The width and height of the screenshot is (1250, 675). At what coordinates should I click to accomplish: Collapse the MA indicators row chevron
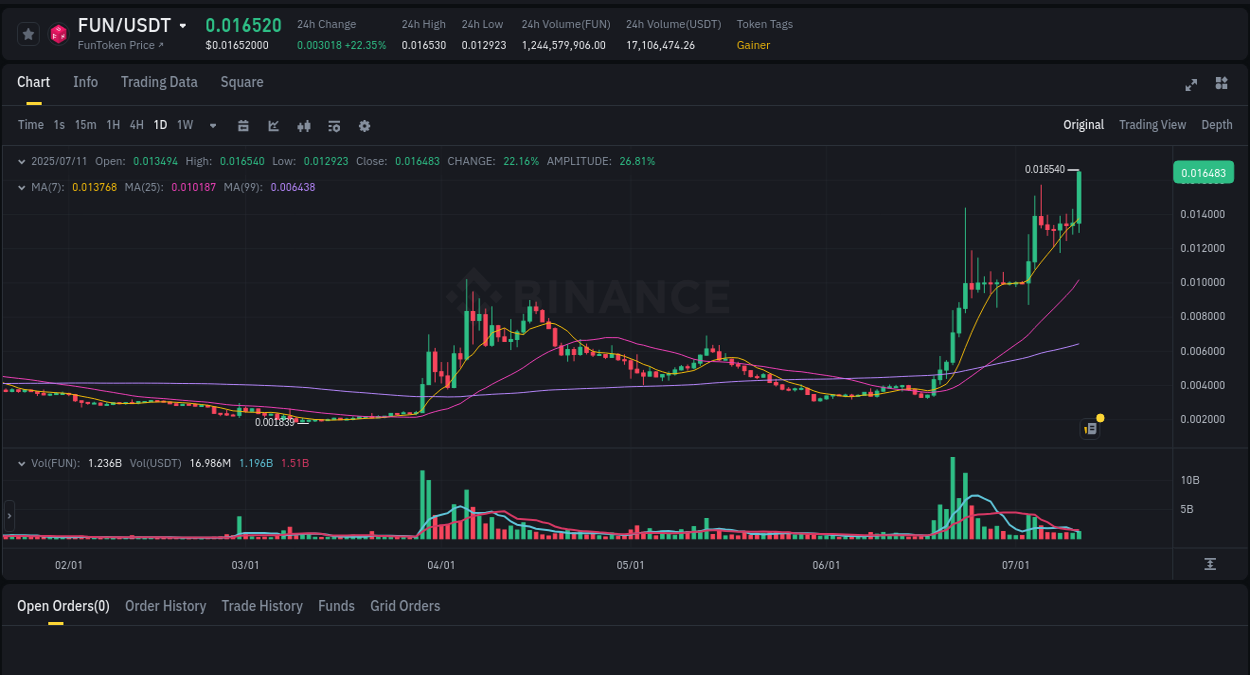pos(22,186)
